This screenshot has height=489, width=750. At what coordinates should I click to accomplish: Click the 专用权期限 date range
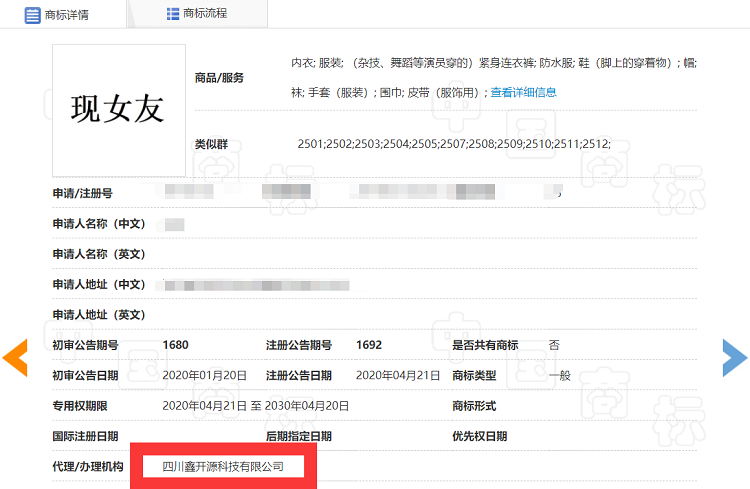pyautogui.click(x=256, y=406)
